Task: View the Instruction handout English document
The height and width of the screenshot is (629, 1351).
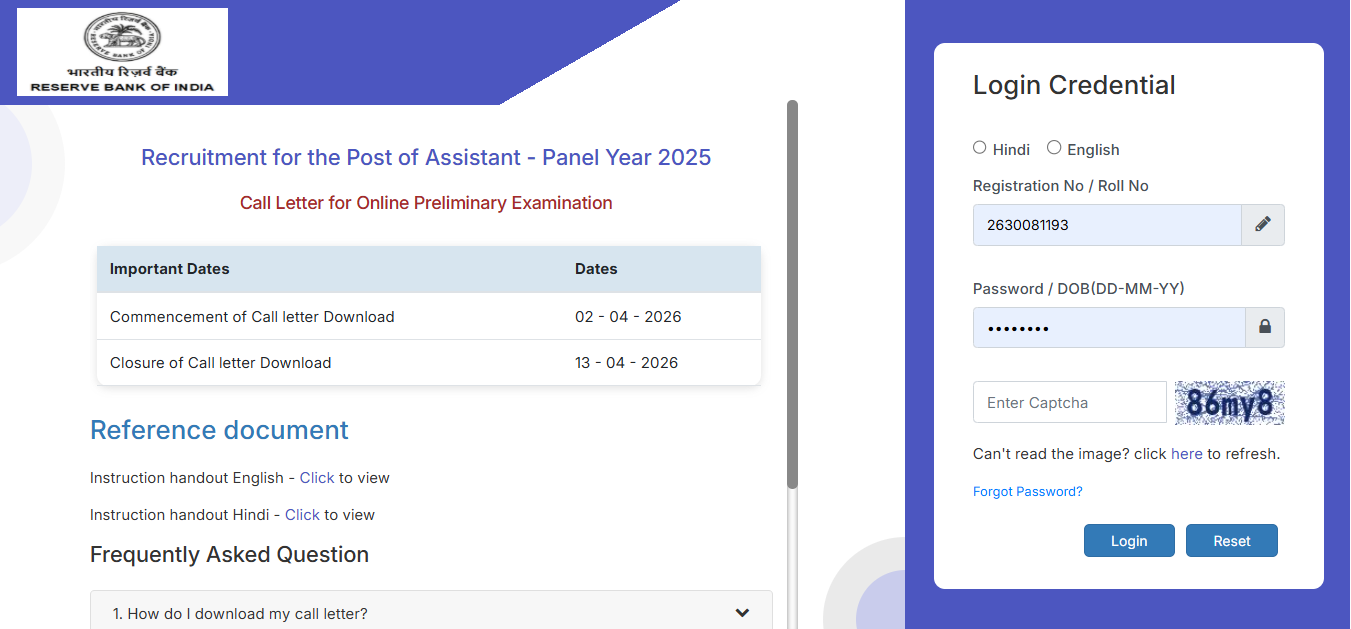Action: (x=316, y=477)
